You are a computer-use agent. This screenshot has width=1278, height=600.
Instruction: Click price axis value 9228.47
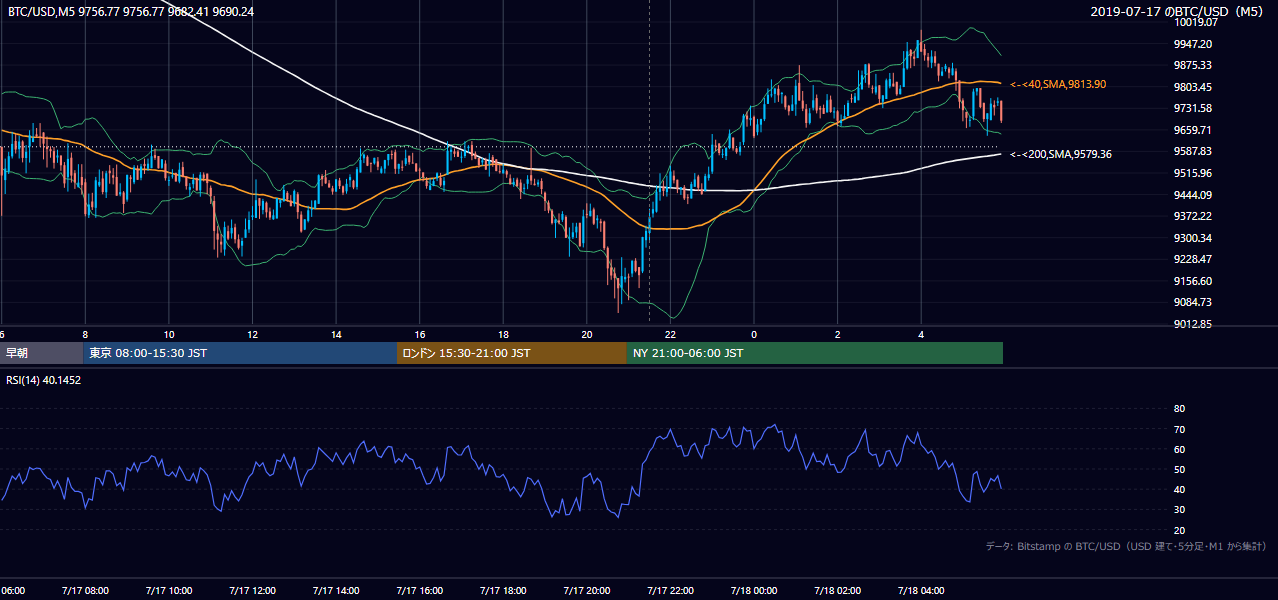tap(1193, 259)
